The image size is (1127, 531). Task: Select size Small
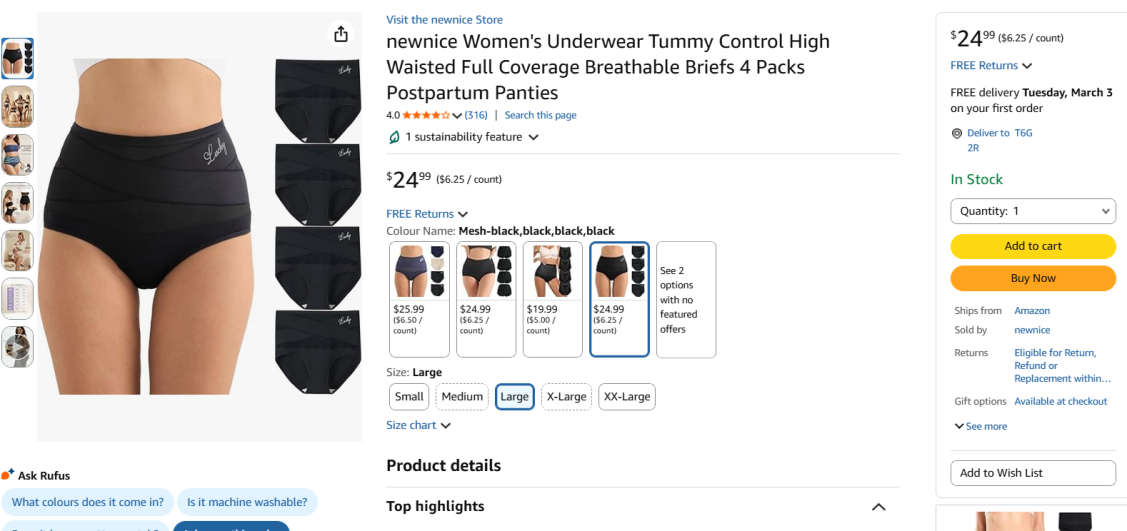[x=409, y=397]
